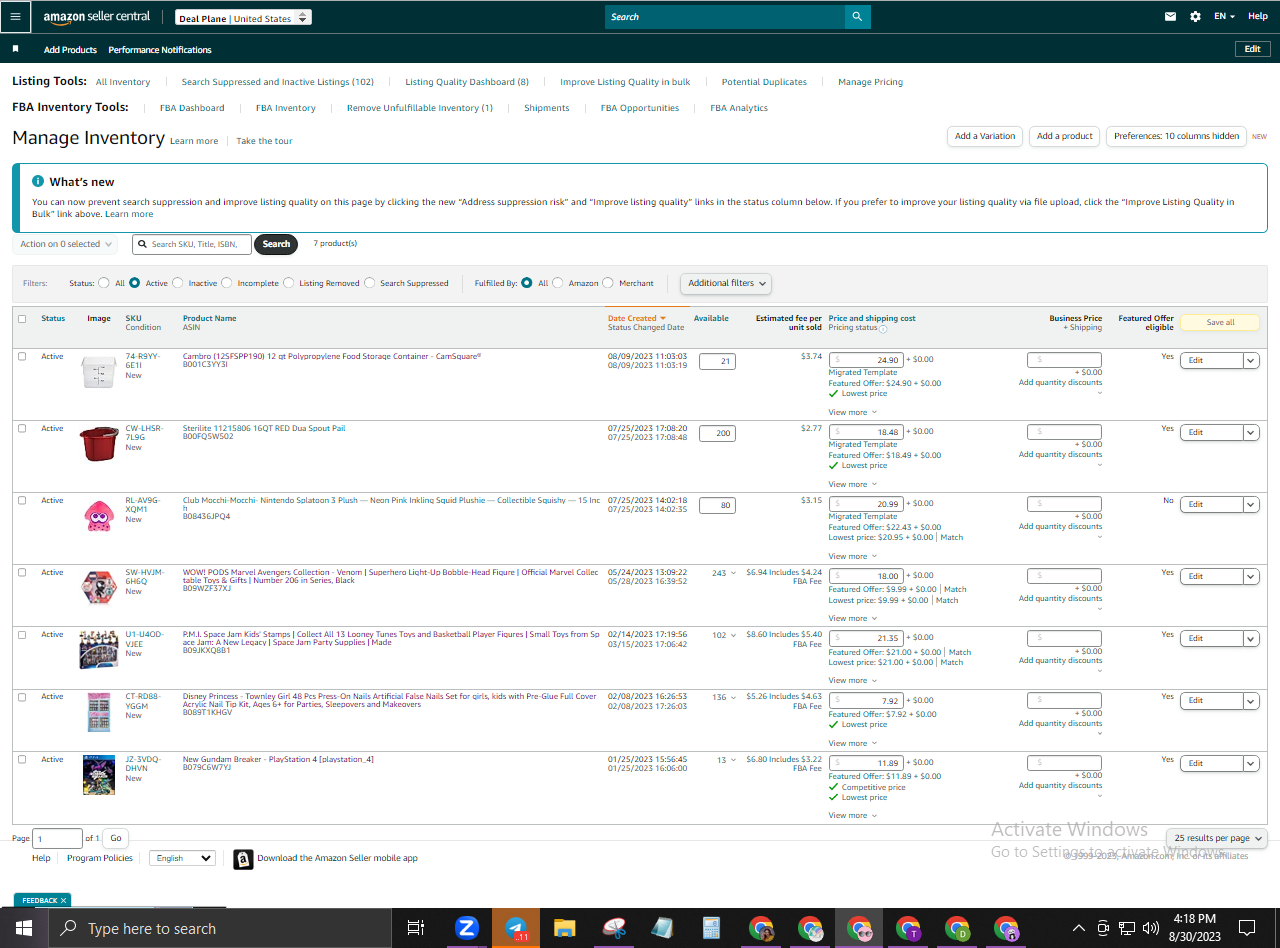This screenshot has height=948, width=1280.
Task: Open Edit dropdown arrow for Gundam Breaker row
Action: click(x=1251, y=763)
